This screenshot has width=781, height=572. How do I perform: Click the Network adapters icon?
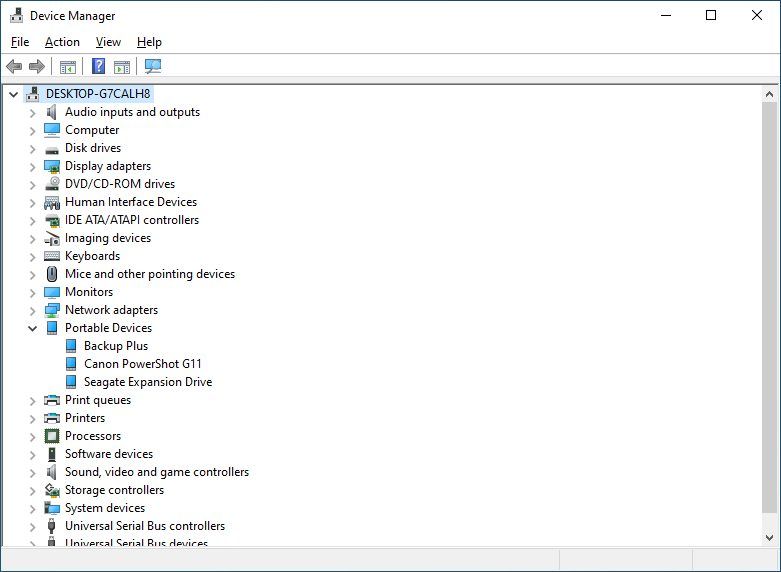52,310
